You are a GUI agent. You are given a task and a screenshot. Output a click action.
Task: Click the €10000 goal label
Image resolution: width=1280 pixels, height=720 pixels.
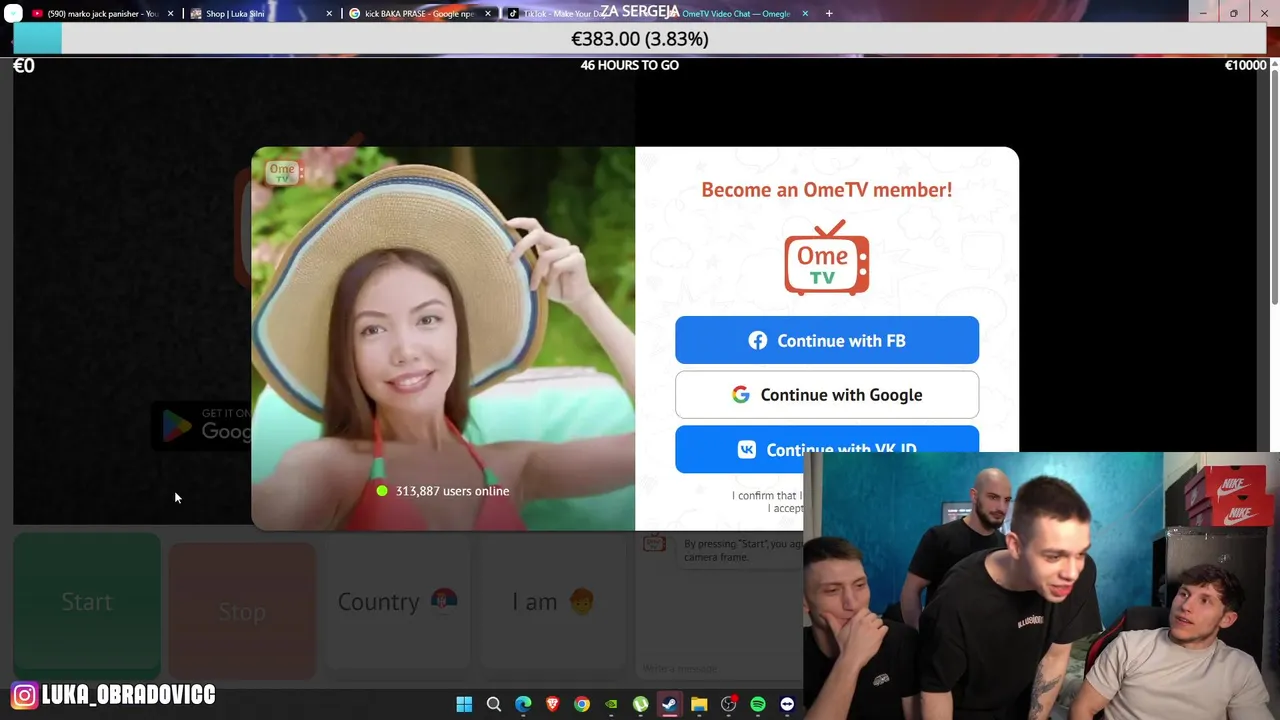[x=1246, y=65]
